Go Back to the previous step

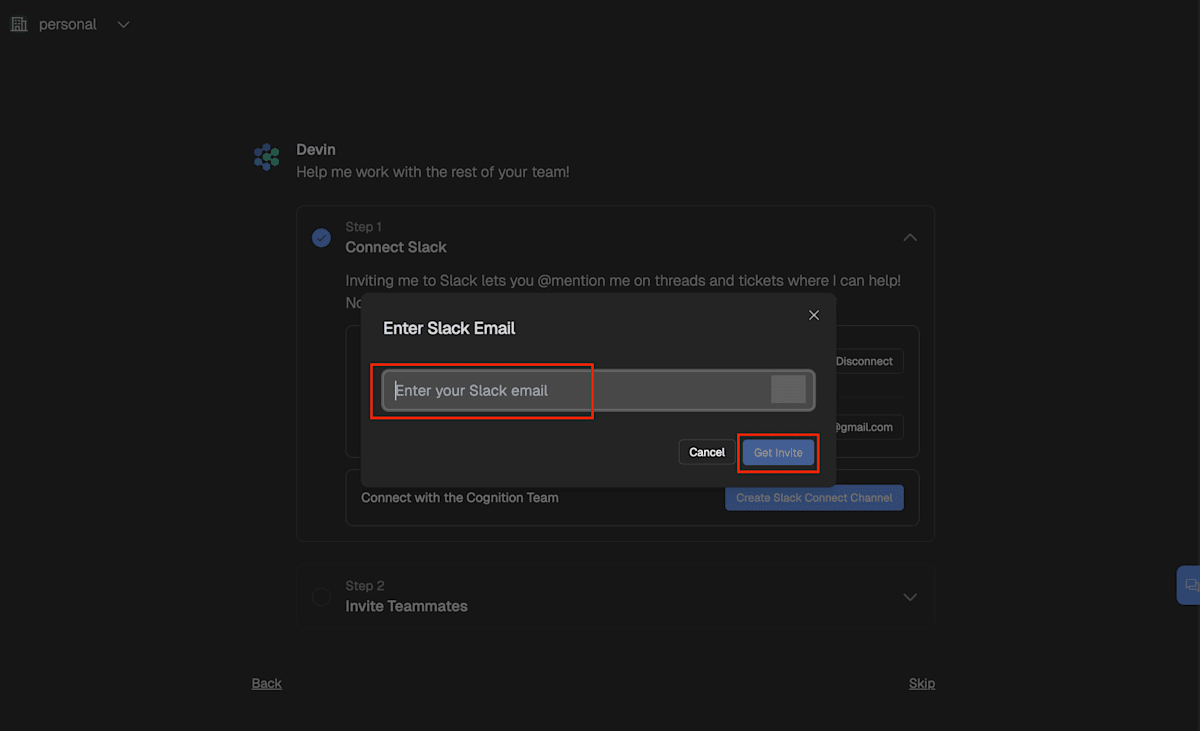click(267, 683)
